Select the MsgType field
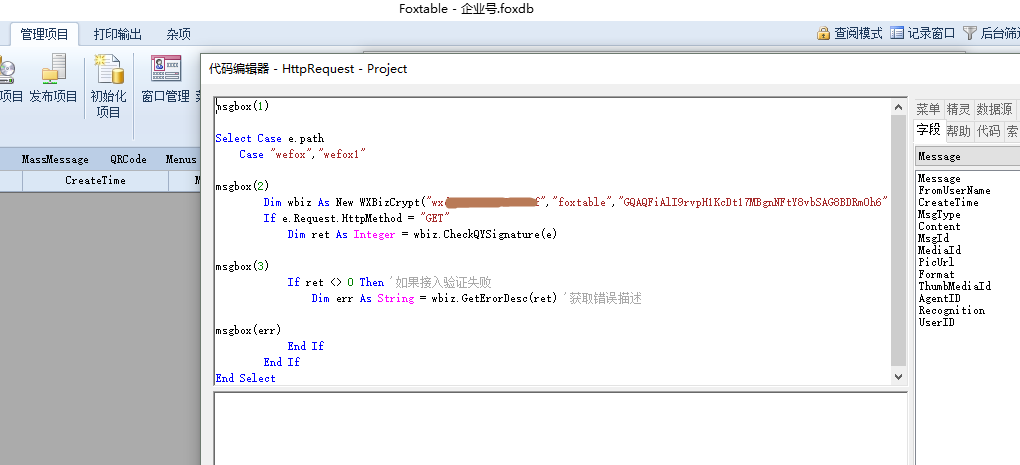1020x465 pixels. click(x=939, y=214)
